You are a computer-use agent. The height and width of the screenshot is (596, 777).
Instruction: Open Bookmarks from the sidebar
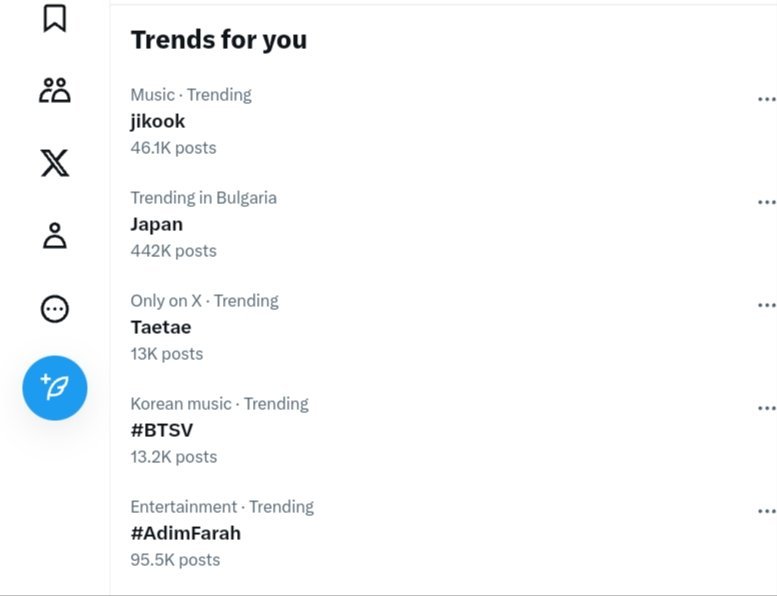coord(55,17)
